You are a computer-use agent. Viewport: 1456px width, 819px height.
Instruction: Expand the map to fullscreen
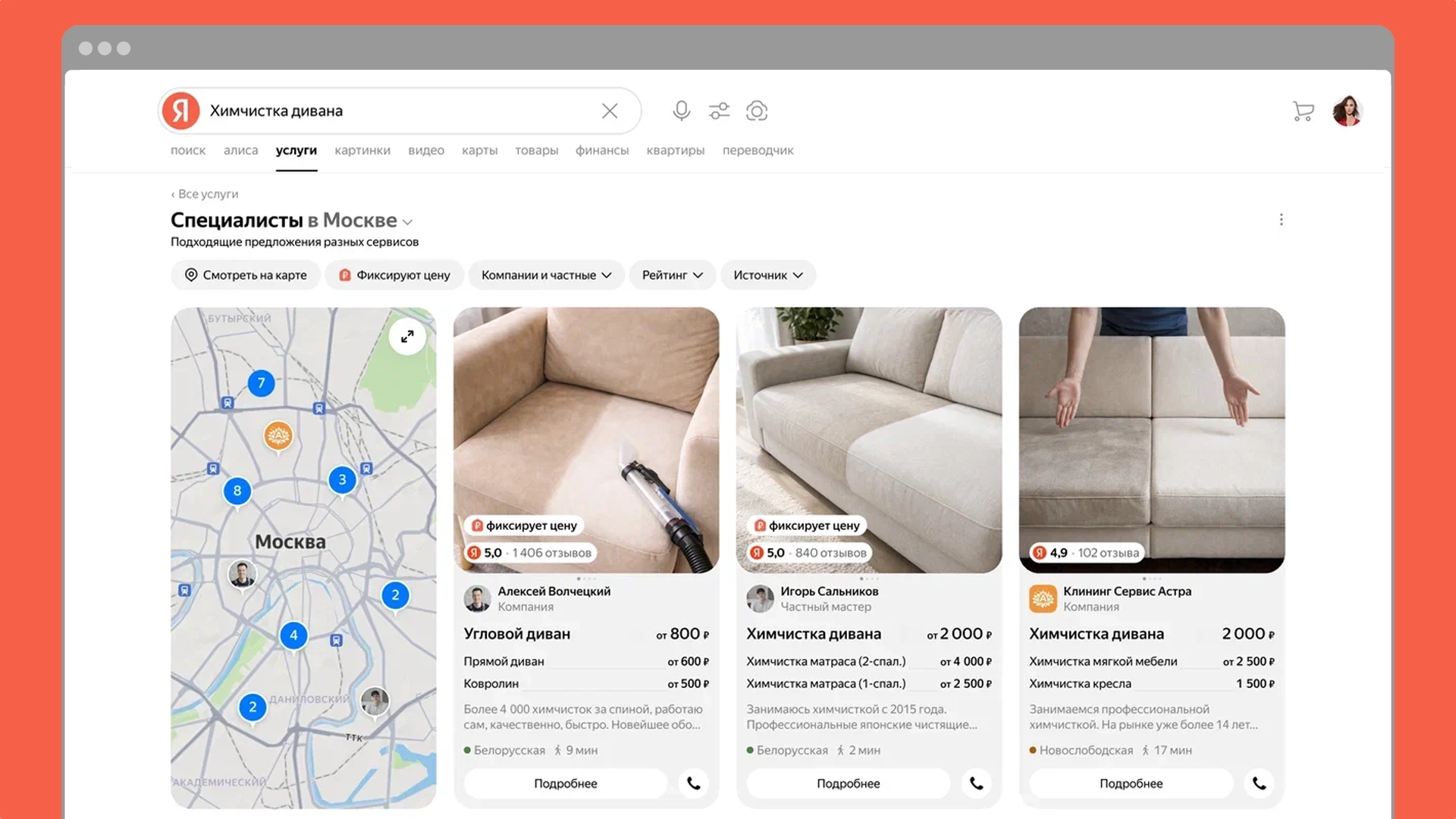point(407,337)
